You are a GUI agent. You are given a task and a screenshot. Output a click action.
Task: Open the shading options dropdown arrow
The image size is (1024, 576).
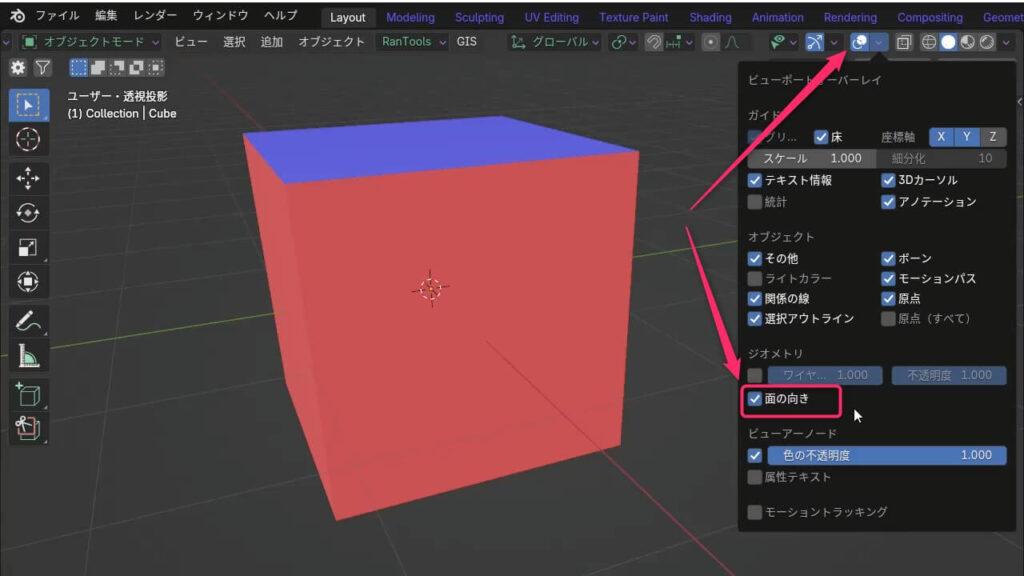[x=1006, y=42]
